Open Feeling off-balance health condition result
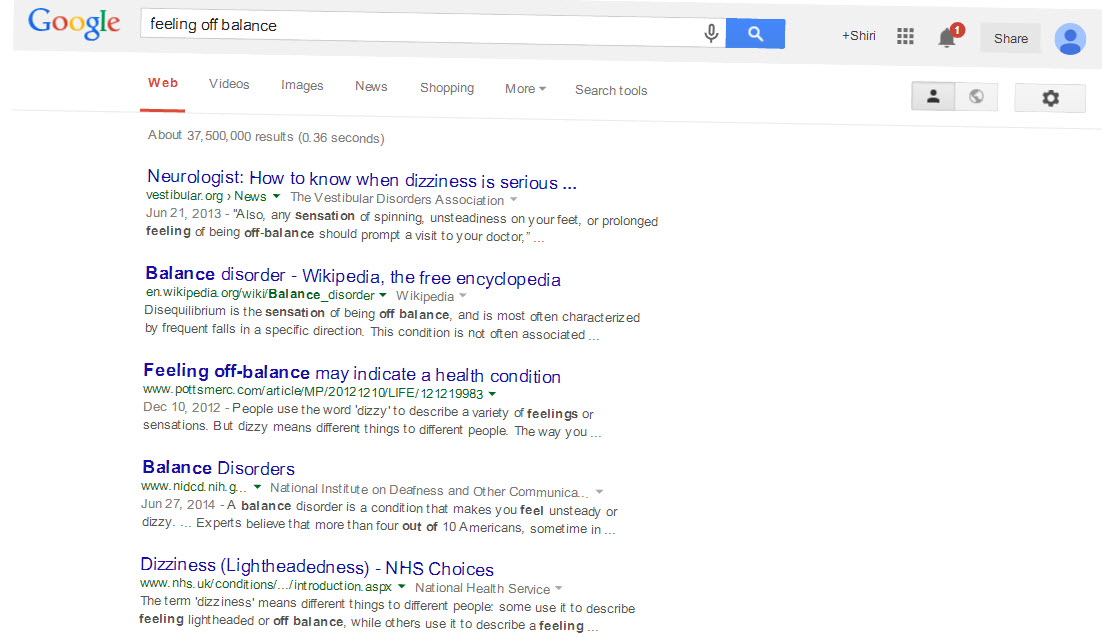 (352, 373)
